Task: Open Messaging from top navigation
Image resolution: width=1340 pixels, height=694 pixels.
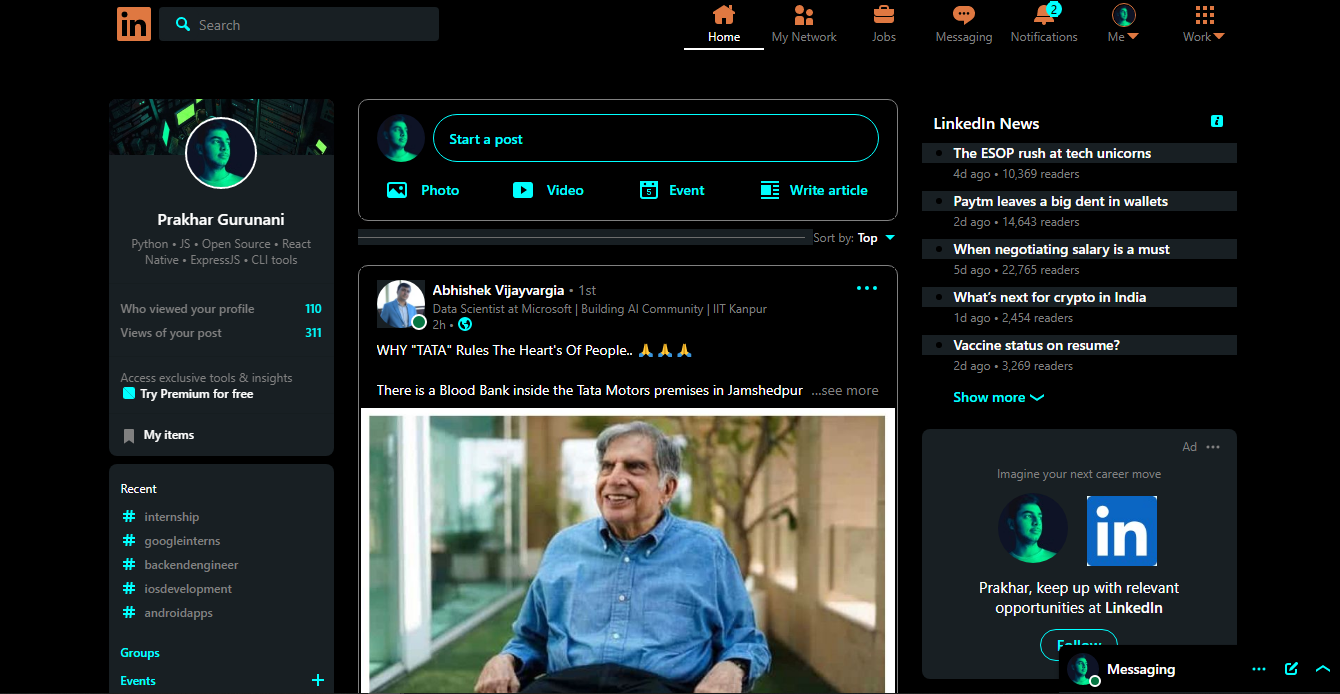Action: (964, 25)
